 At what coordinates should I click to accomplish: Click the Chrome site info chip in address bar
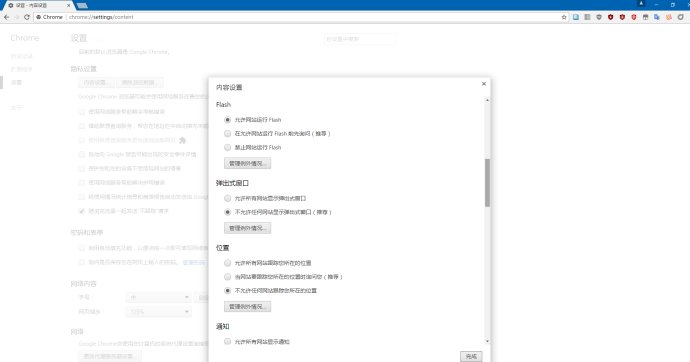[x=49, y=17]
